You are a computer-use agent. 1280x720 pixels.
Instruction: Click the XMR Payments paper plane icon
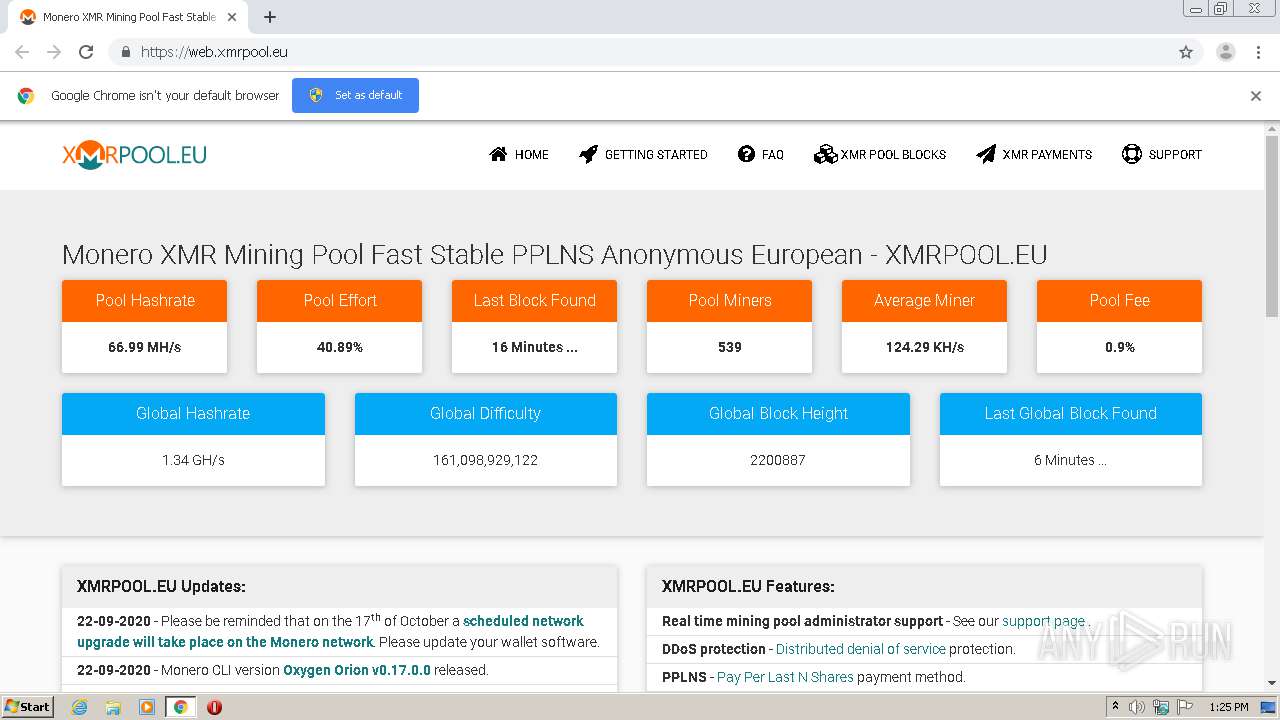[x=986, y=154]
